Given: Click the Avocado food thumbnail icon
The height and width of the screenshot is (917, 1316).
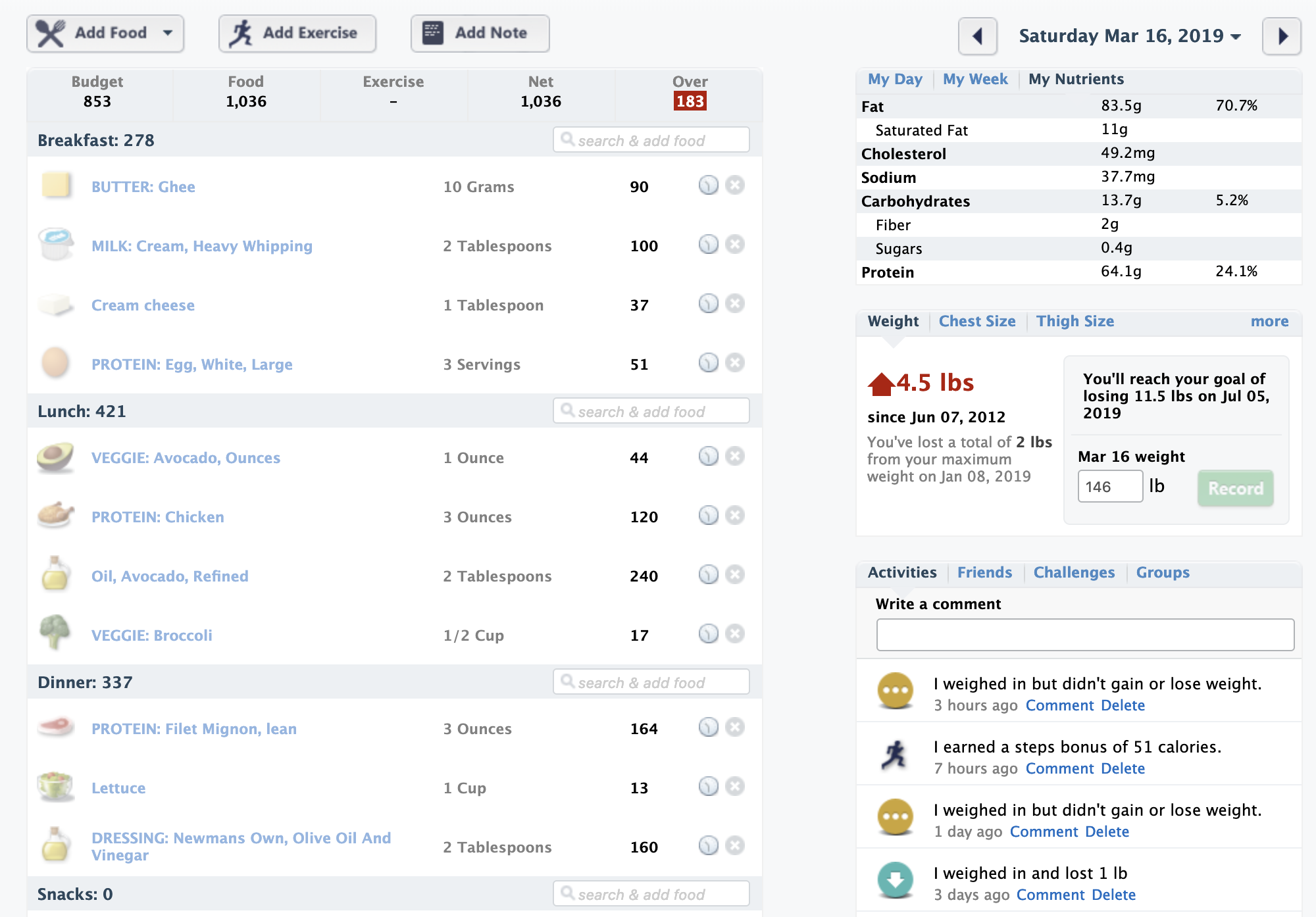Looking at the screenshot, I should point(55,457).
